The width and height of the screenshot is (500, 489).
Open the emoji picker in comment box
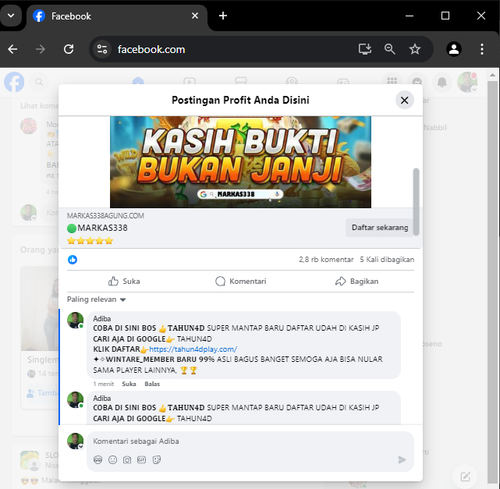pyautogui.click(x=113, y=460)
